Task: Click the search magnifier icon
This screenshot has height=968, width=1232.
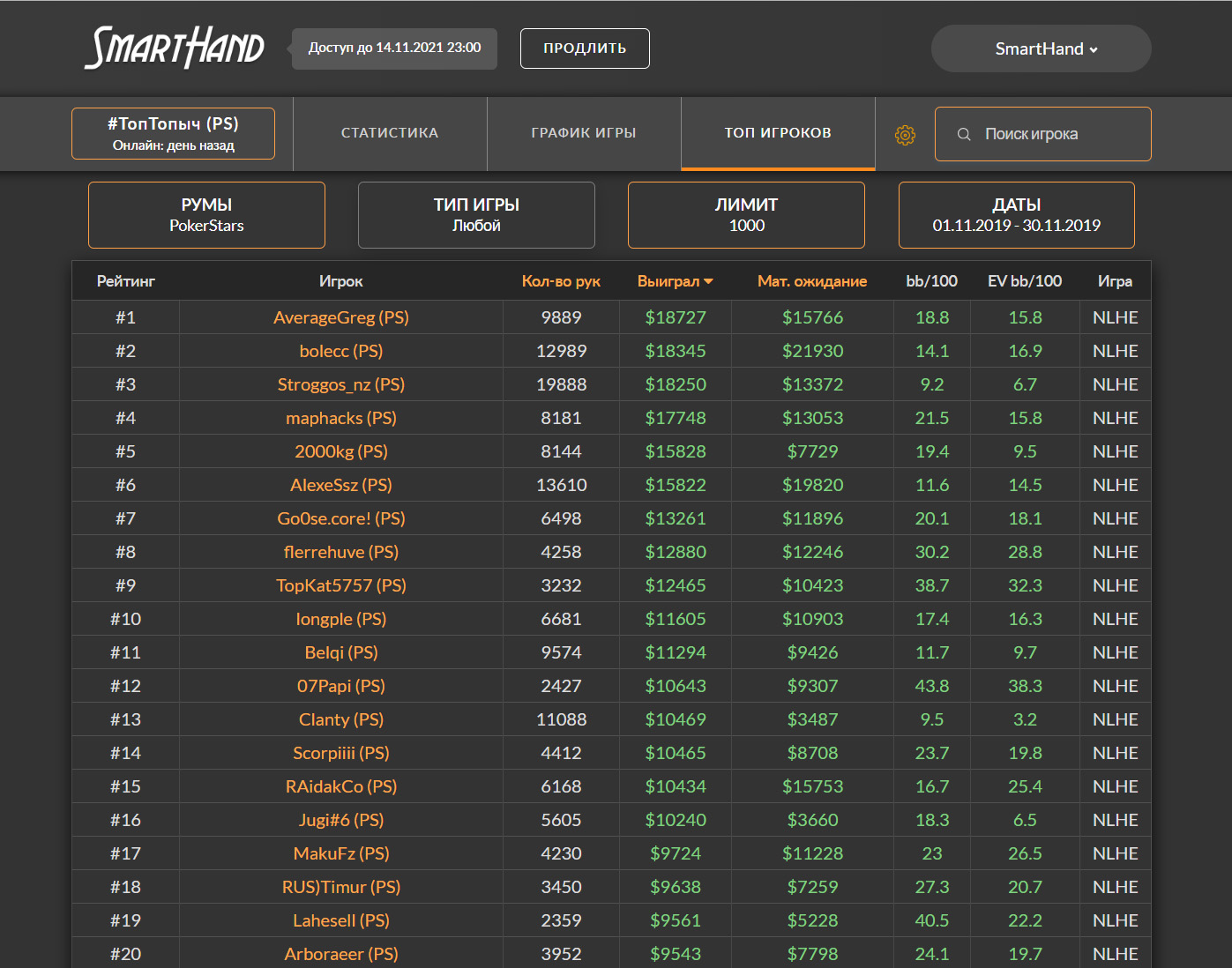Action: click(x=964, y=134)
